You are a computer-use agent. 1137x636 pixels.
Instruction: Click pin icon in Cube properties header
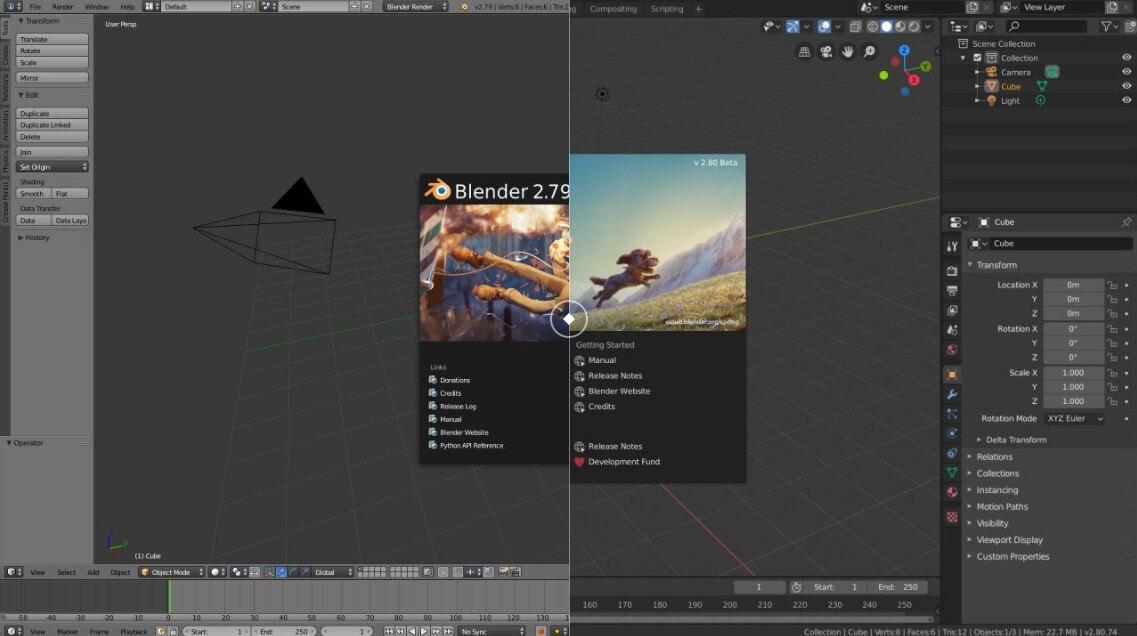click(x=1125, y=223)
